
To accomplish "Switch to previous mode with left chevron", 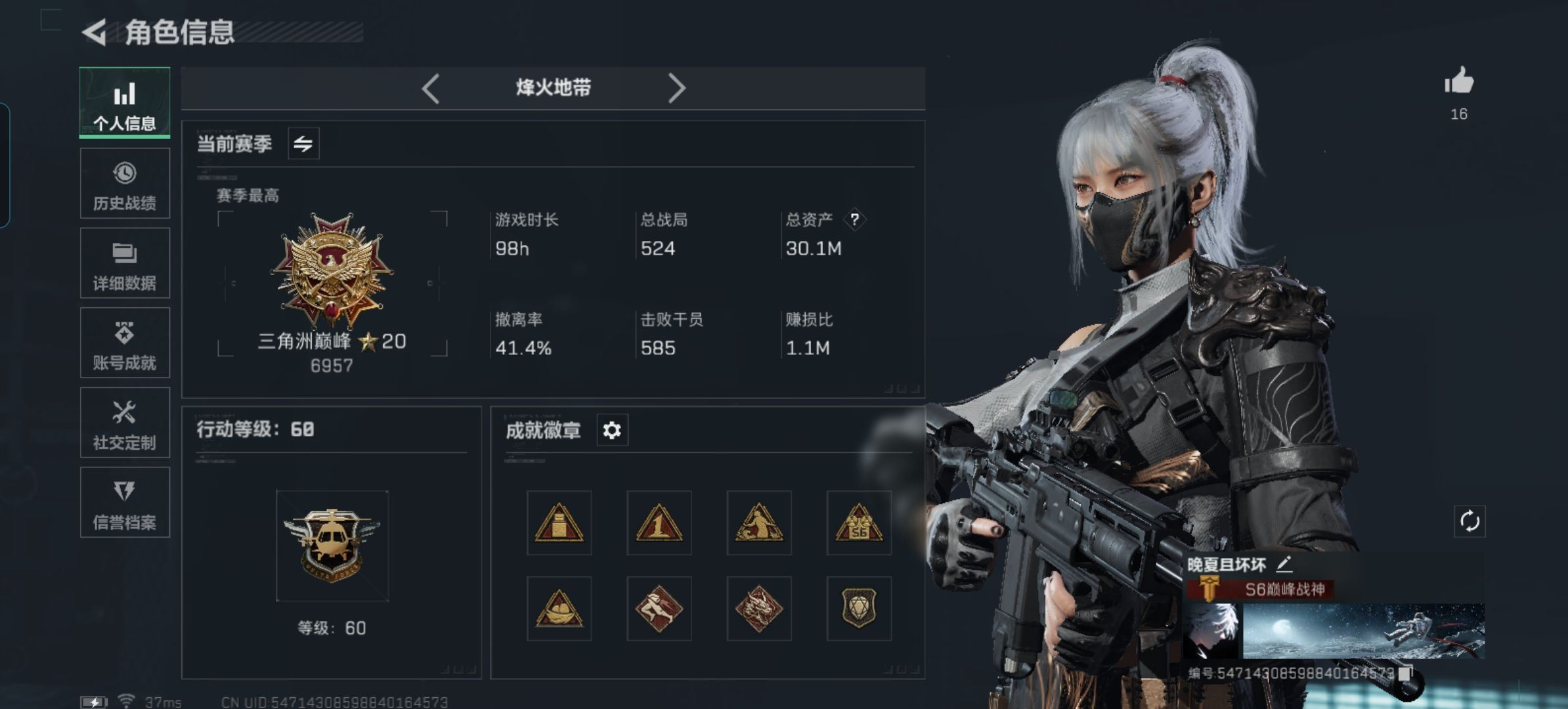I will (x=431, y=88).
